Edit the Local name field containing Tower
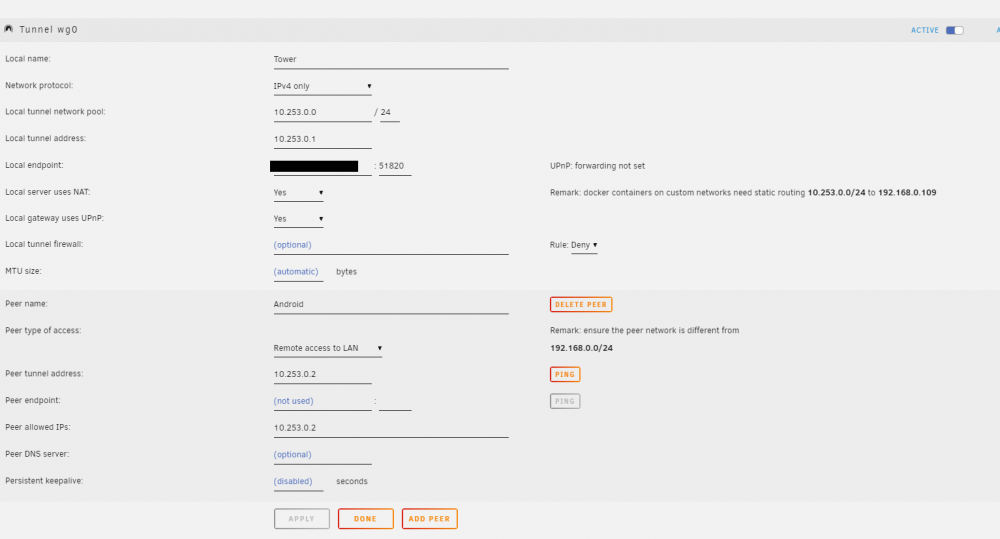Viewport: 1000px width, 539px height. (x=391, y=60)
